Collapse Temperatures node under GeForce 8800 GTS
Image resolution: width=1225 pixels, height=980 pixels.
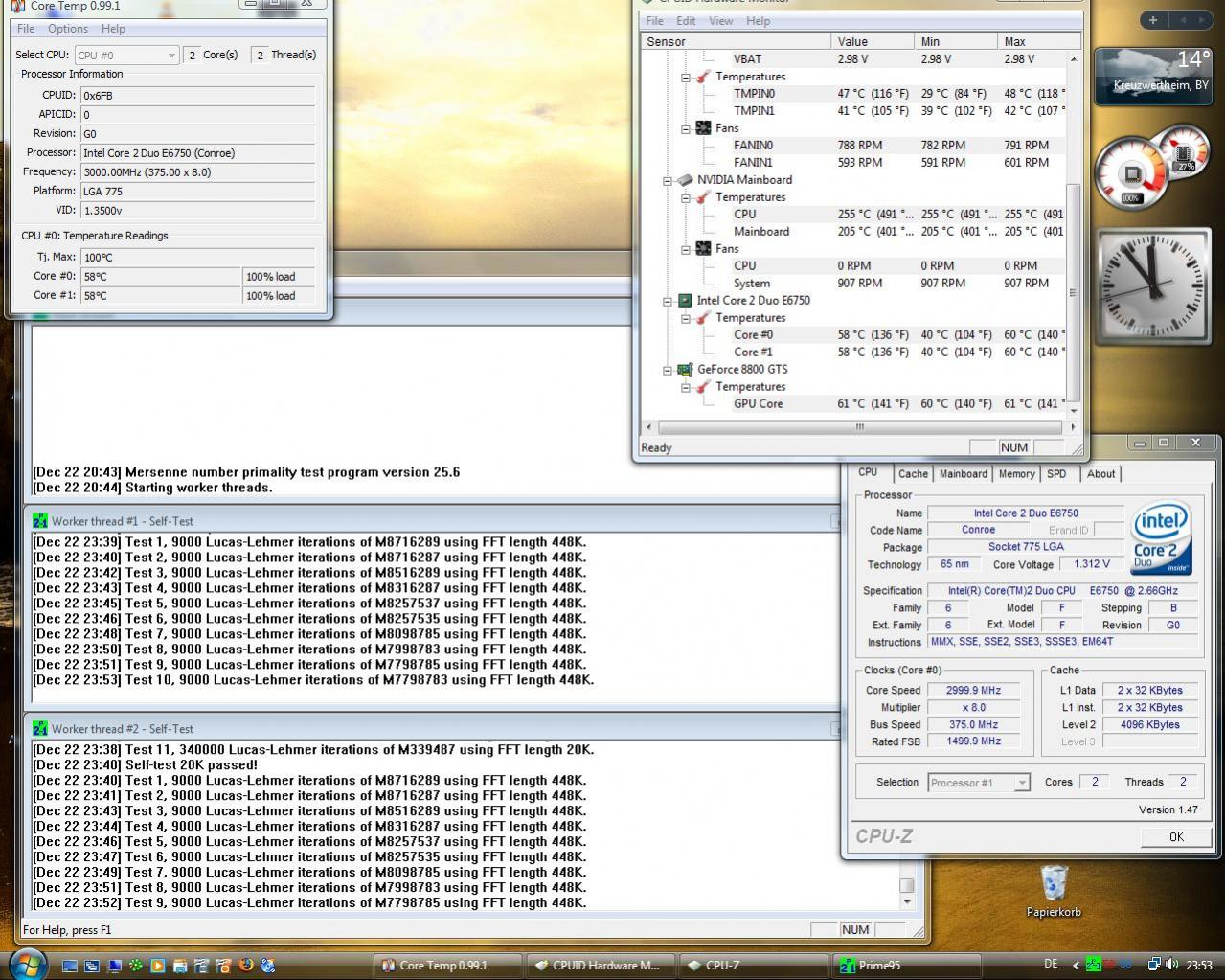pyautogui.click(x=686, y=387)
